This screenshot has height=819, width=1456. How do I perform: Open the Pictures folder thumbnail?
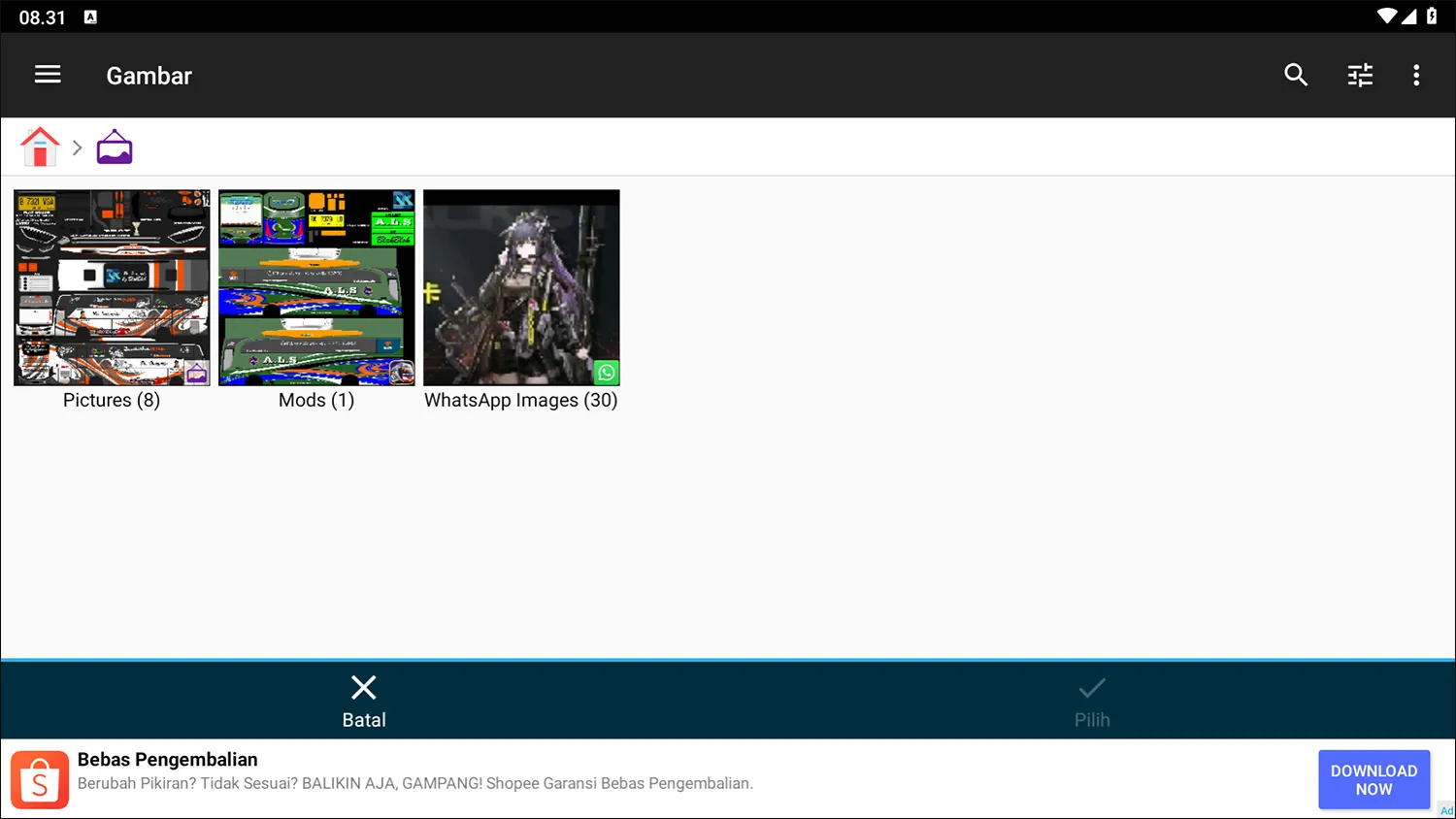click(112, 287)
